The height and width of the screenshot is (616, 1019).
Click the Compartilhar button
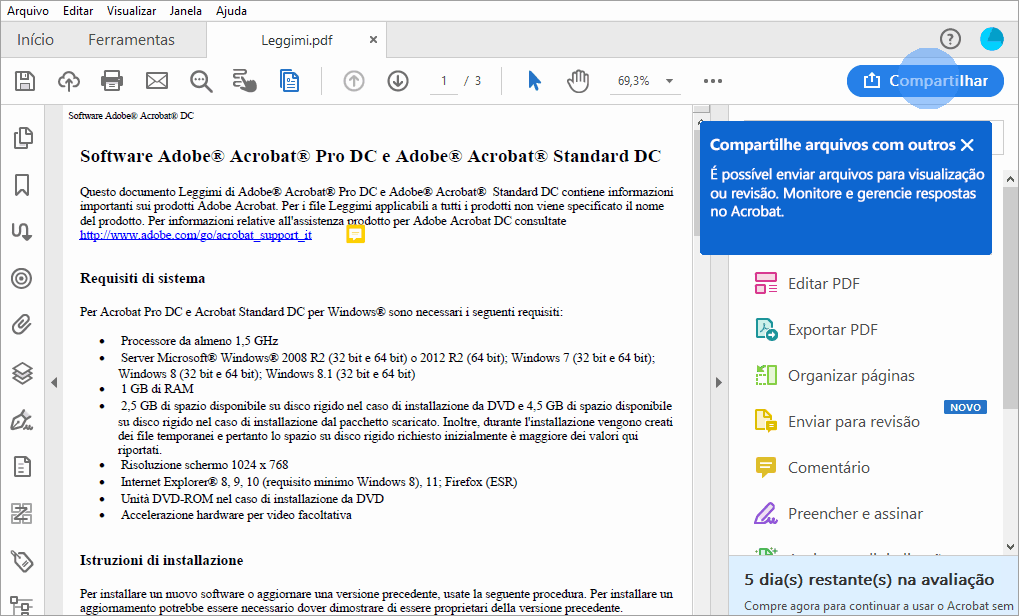click(925, 81)
